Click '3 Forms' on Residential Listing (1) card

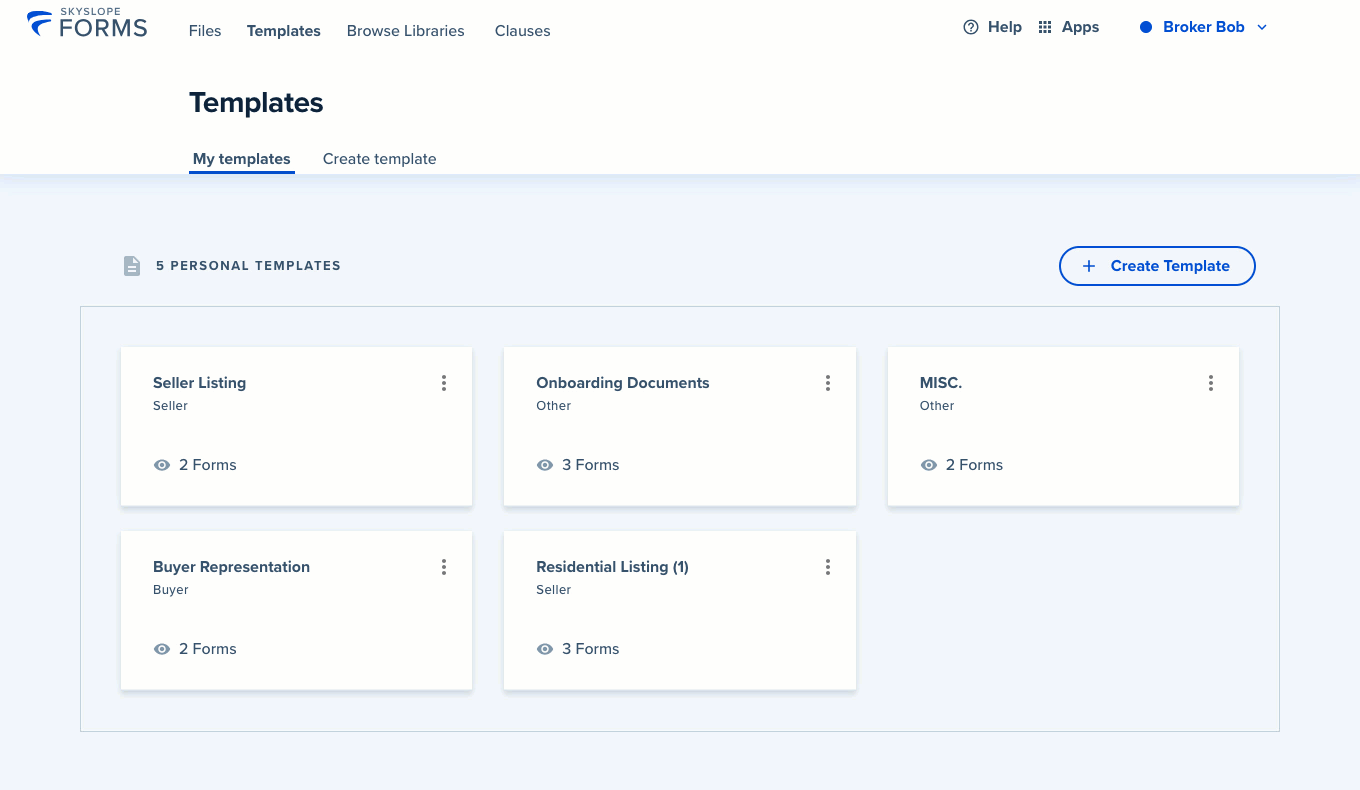(591, 649)
